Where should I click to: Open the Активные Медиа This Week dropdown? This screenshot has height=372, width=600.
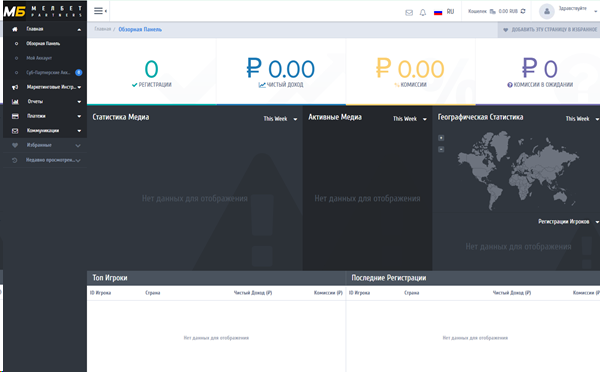pos(409,119)
